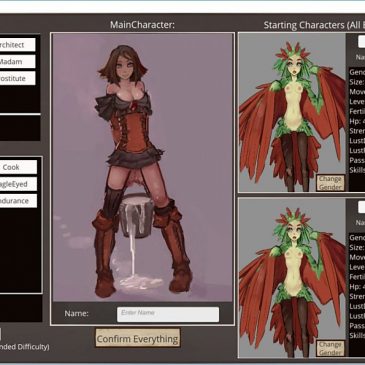Focus the Enter Name input field
Viewport: 365px width, 365px height.
(168, 314)
